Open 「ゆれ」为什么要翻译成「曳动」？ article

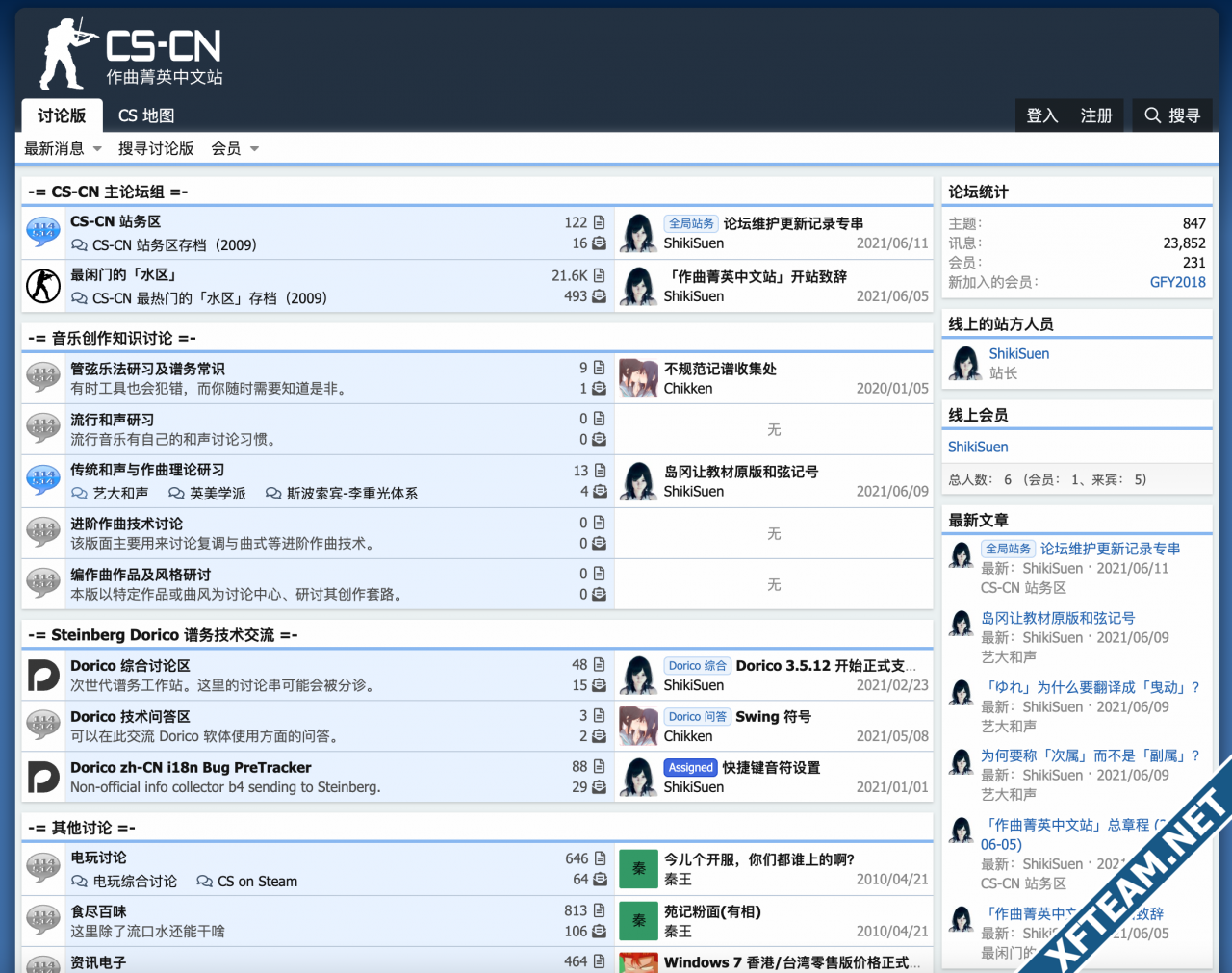(x=1091, y=687)
